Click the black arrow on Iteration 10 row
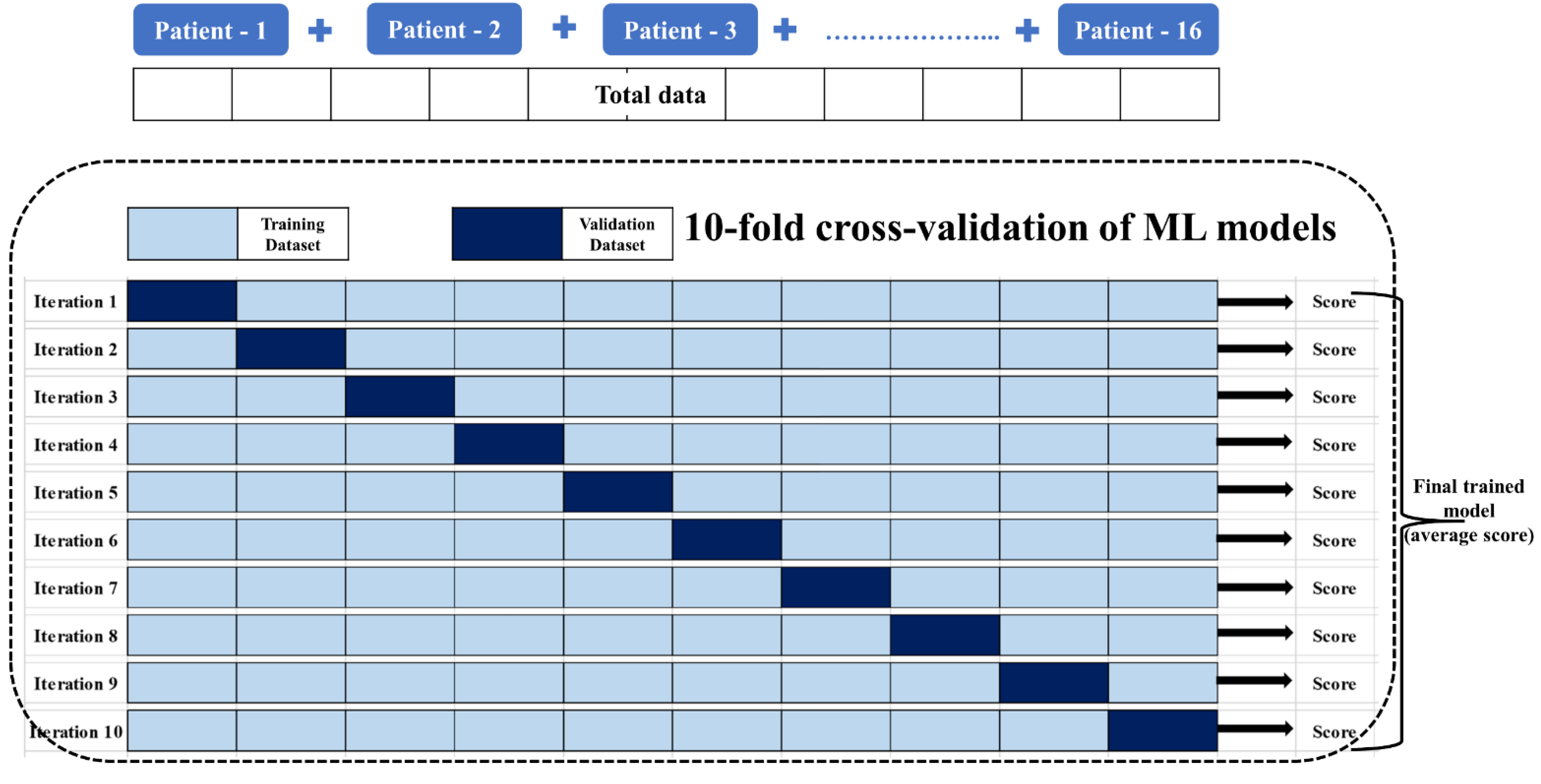 click(1254, 728)
